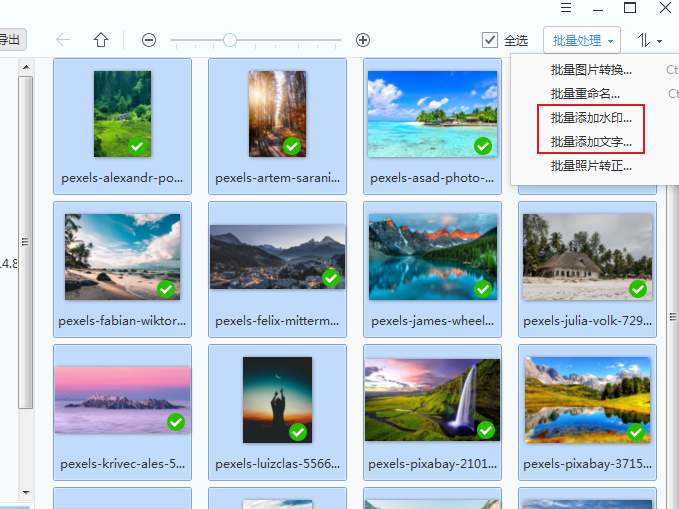Click filename label pexels-julia-volk-729...
This screenshot has height=509, width=679.
pyautogui.click(x=588, y=321)
